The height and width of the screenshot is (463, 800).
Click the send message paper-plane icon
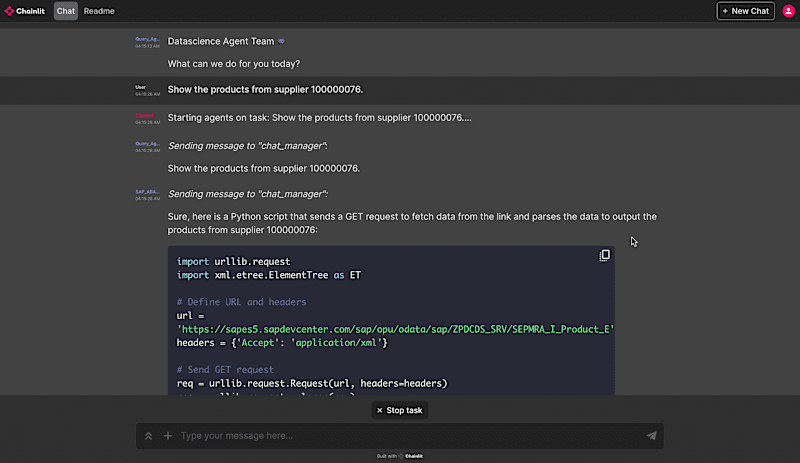click(652, 435)
